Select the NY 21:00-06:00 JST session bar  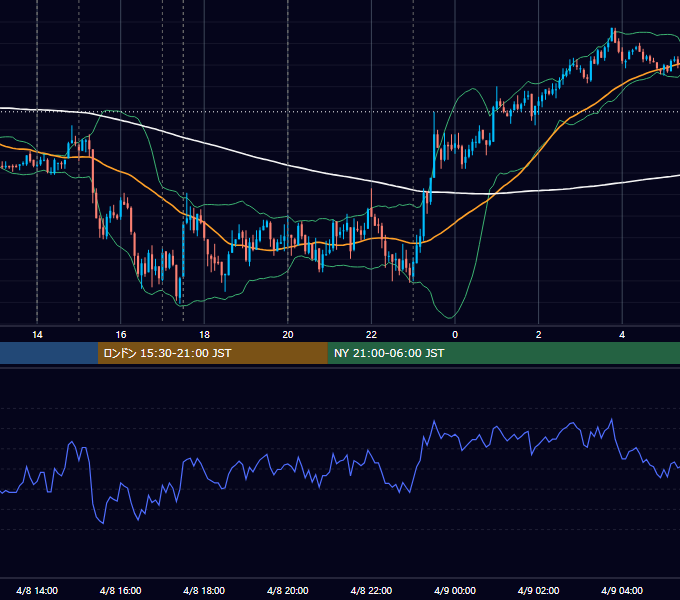coord(503,353)
